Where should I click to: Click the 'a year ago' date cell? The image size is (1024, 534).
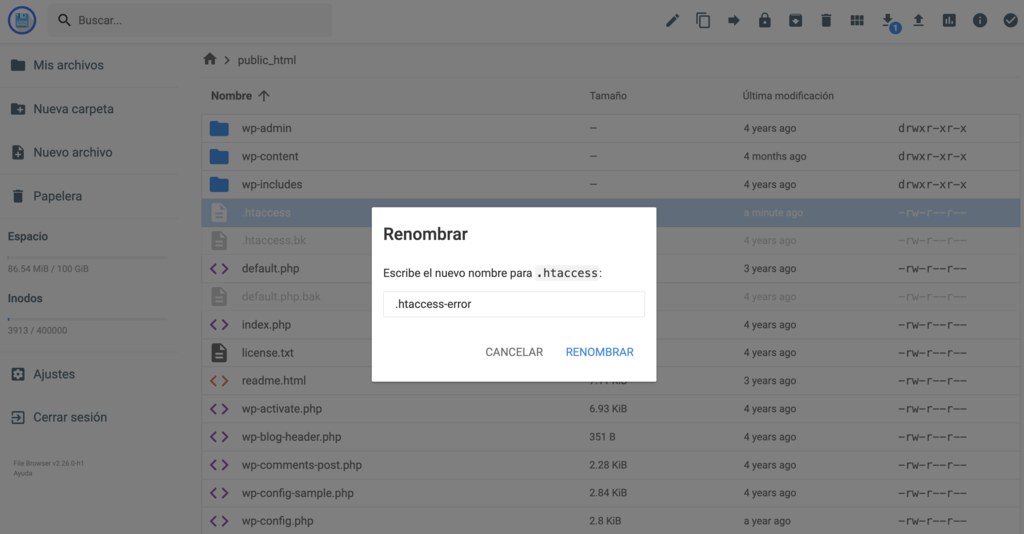pos(767,522)
